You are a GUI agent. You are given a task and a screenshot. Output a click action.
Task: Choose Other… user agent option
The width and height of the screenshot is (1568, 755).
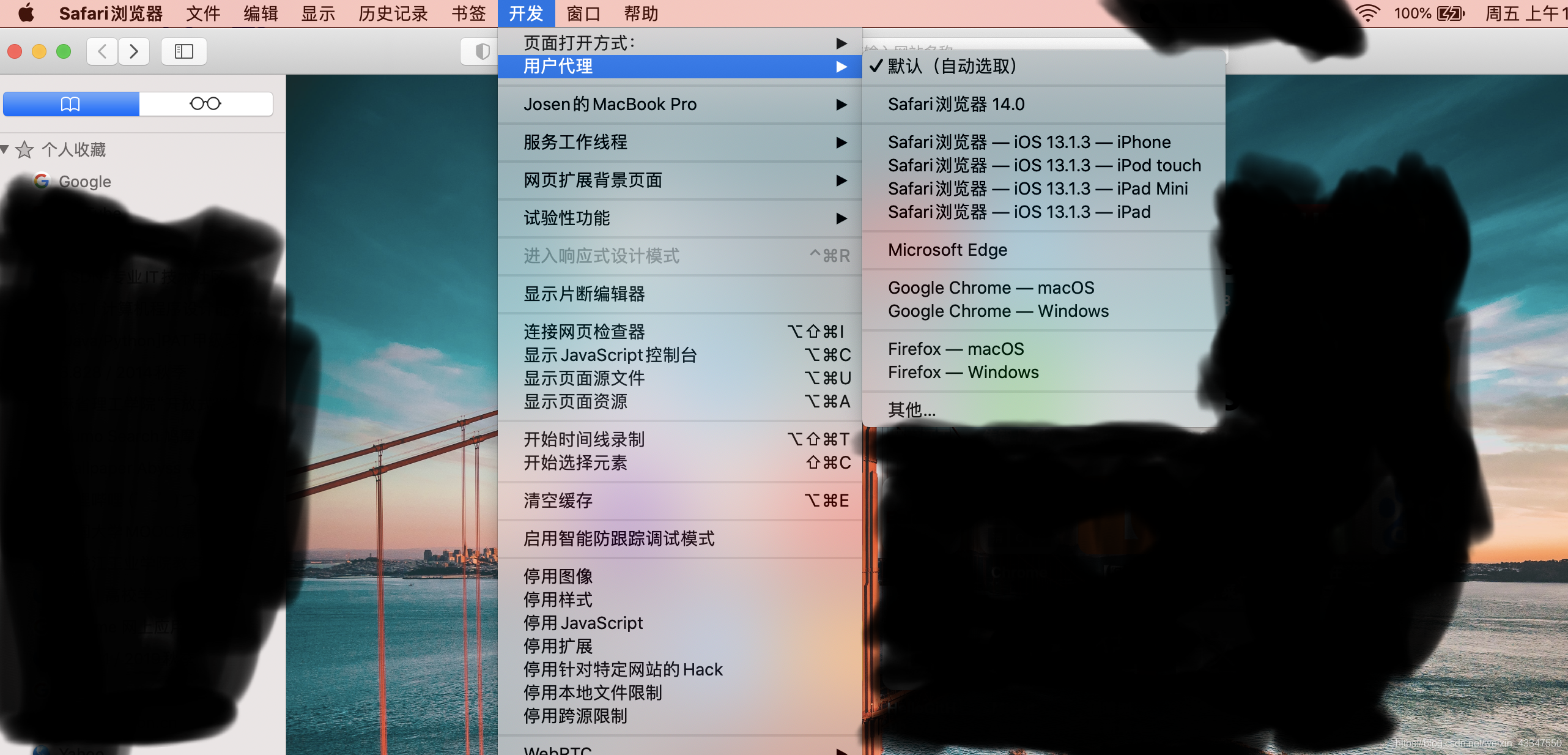pos(911,409)
